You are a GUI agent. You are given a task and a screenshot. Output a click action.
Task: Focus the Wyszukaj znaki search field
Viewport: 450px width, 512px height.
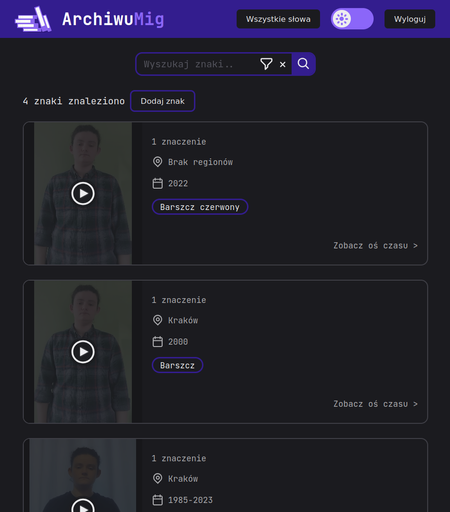pos(198,64)
